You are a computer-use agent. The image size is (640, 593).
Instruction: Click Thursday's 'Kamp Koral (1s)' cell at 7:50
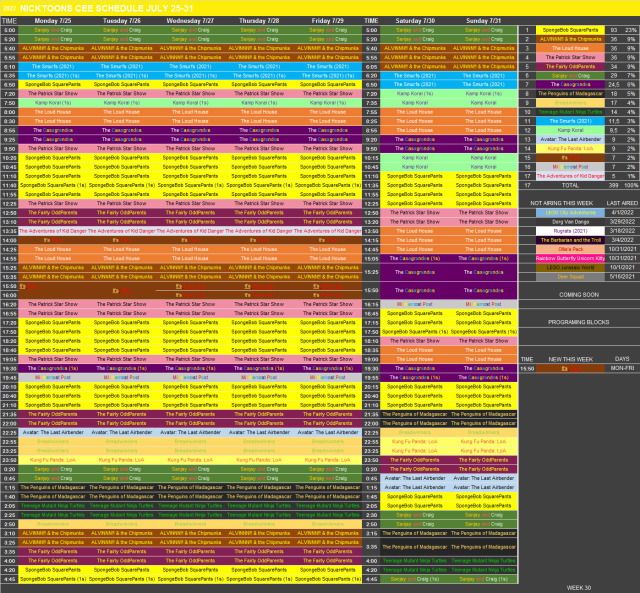[x=259, y=103]
